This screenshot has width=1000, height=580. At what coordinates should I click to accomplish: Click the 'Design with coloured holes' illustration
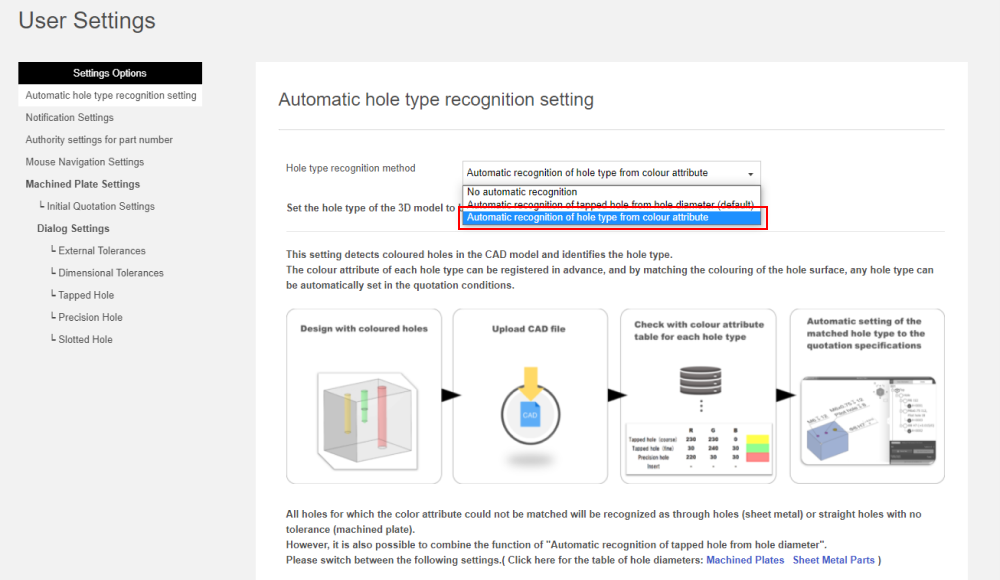coord(364,396)
